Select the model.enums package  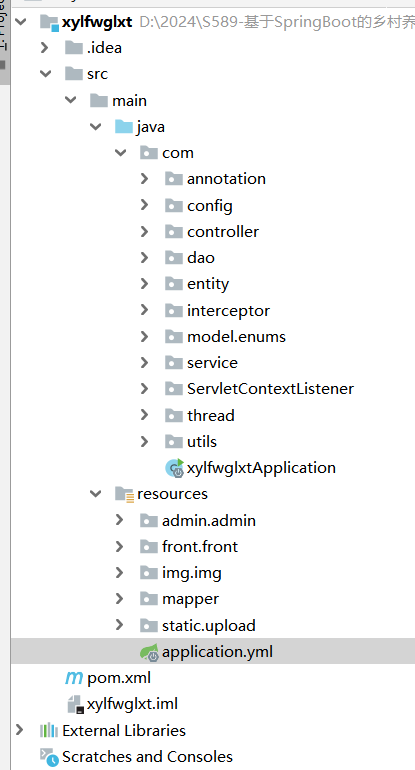(x=236, y=337)
